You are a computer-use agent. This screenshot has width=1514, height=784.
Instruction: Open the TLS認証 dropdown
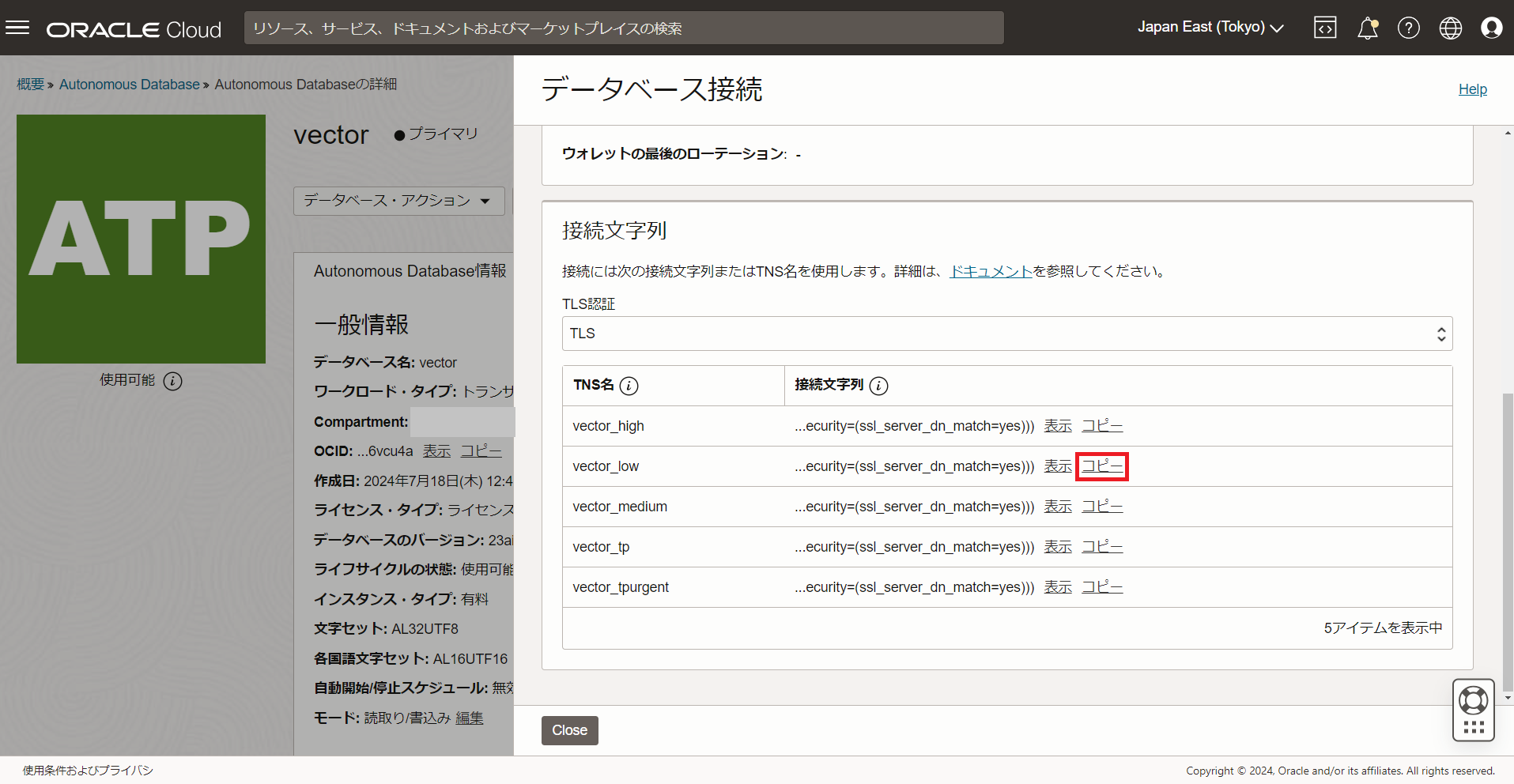tap(1006, 334)
